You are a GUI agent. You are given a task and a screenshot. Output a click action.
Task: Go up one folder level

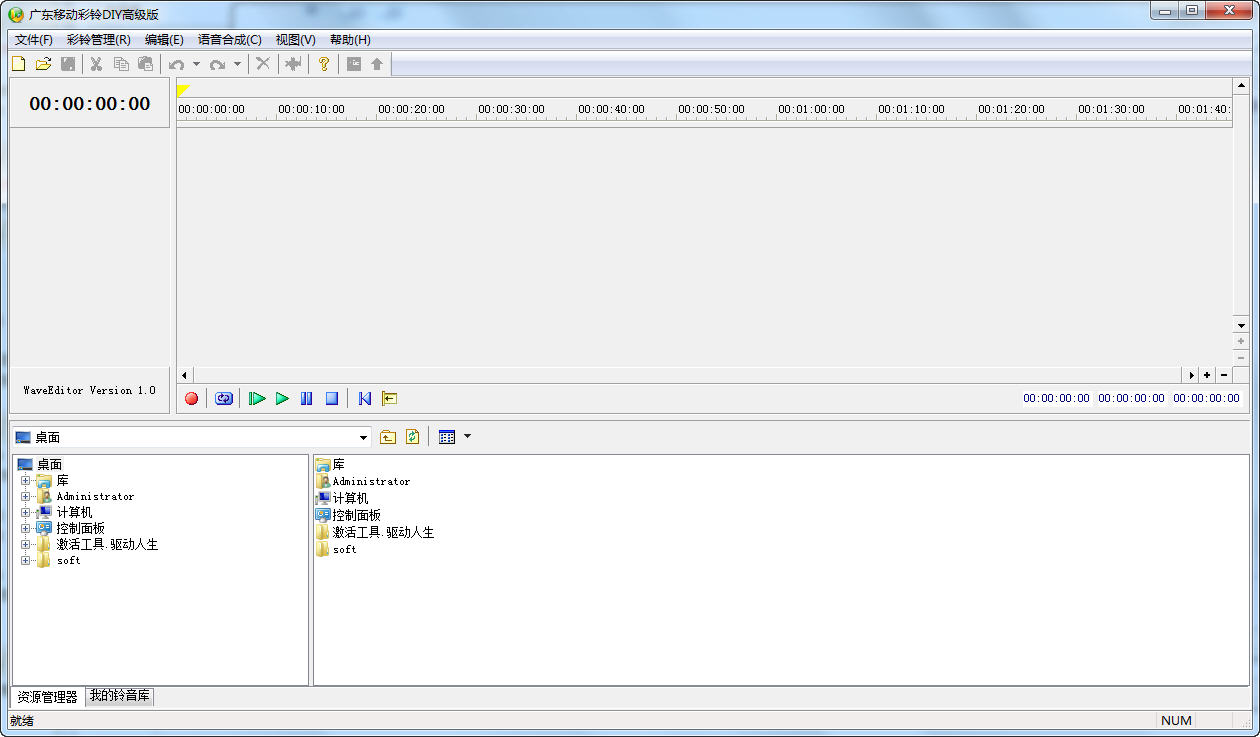pyautogui.click(x=388, y=437)
